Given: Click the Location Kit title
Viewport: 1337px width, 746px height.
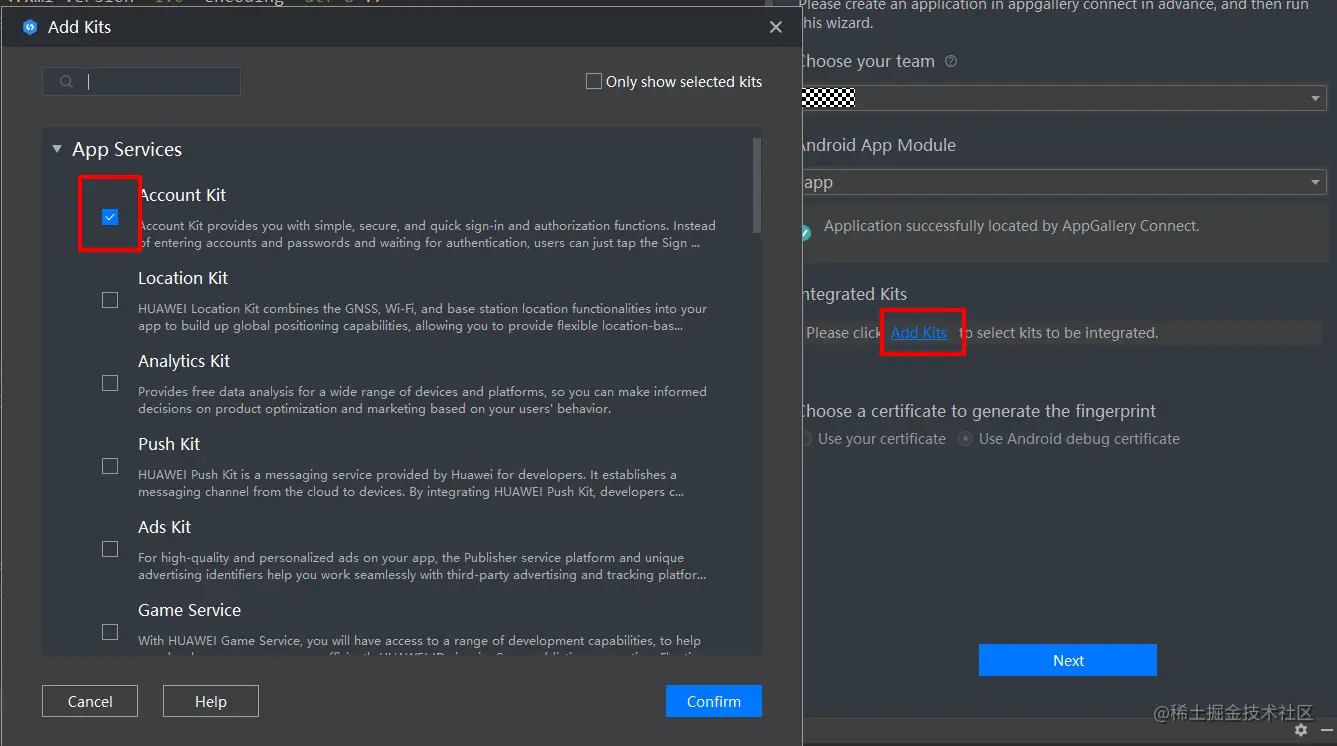Looking at the screenshot, I should [x=183, y=278].
